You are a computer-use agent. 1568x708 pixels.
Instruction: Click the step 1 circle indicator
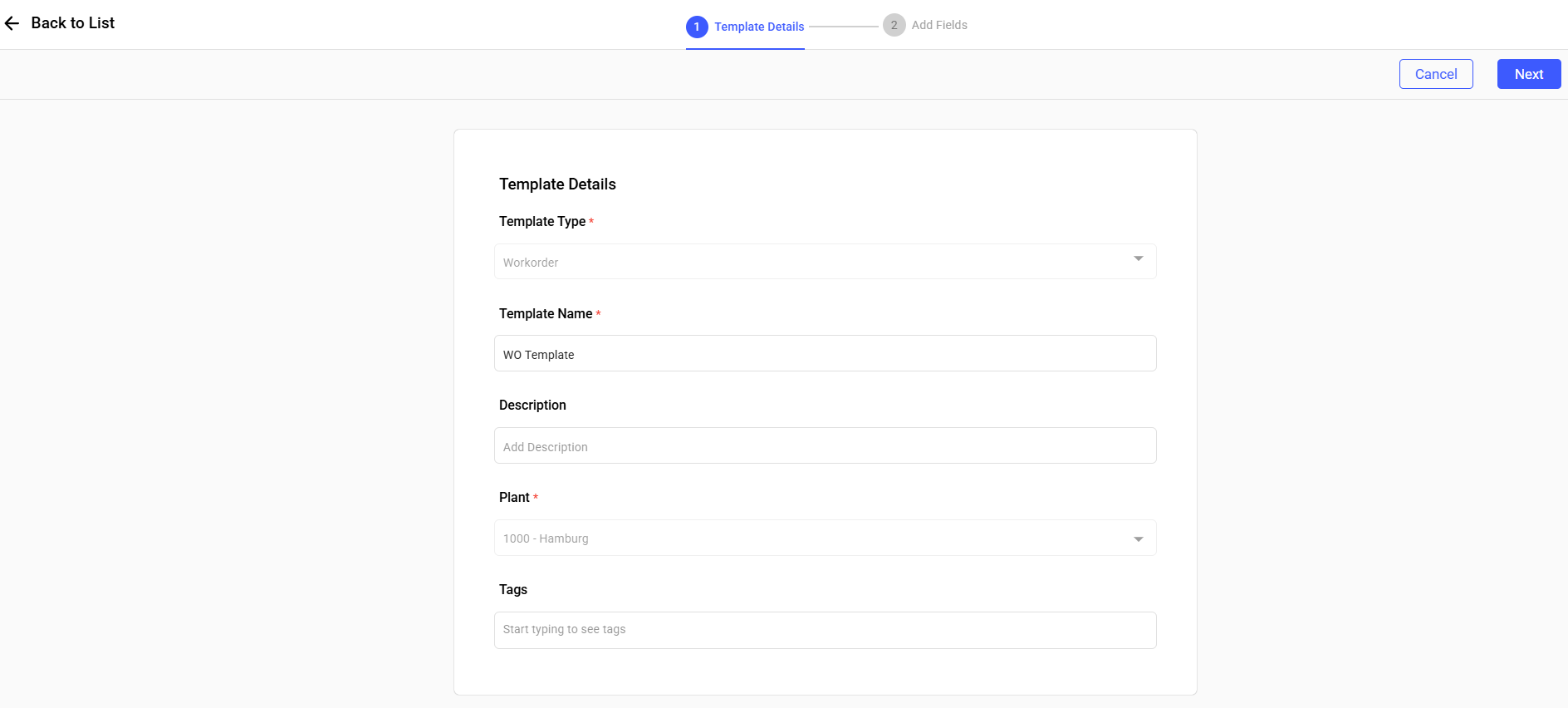pos(696,27)
